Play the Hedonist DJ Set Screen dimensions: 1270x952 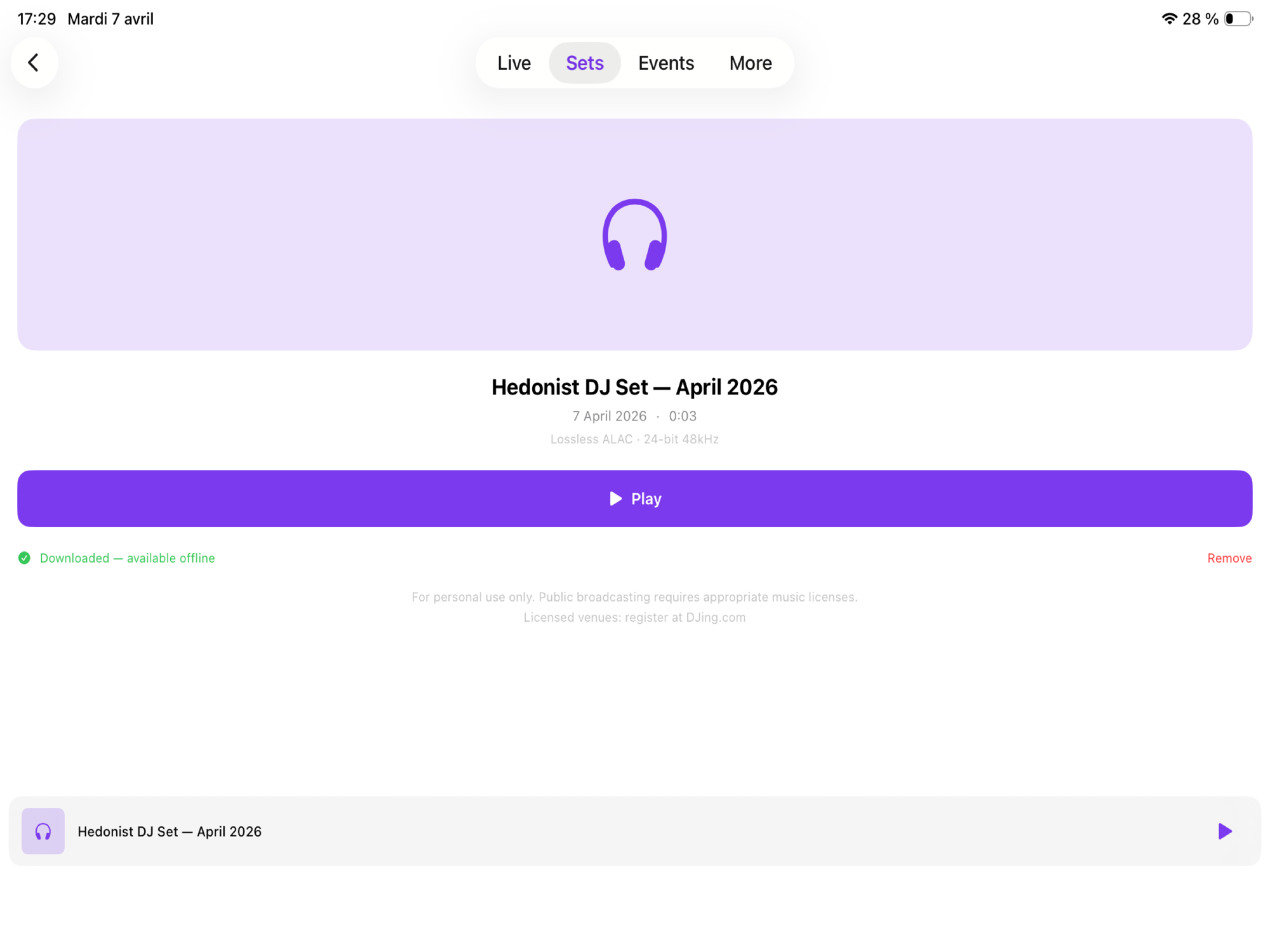pos(634,499)
